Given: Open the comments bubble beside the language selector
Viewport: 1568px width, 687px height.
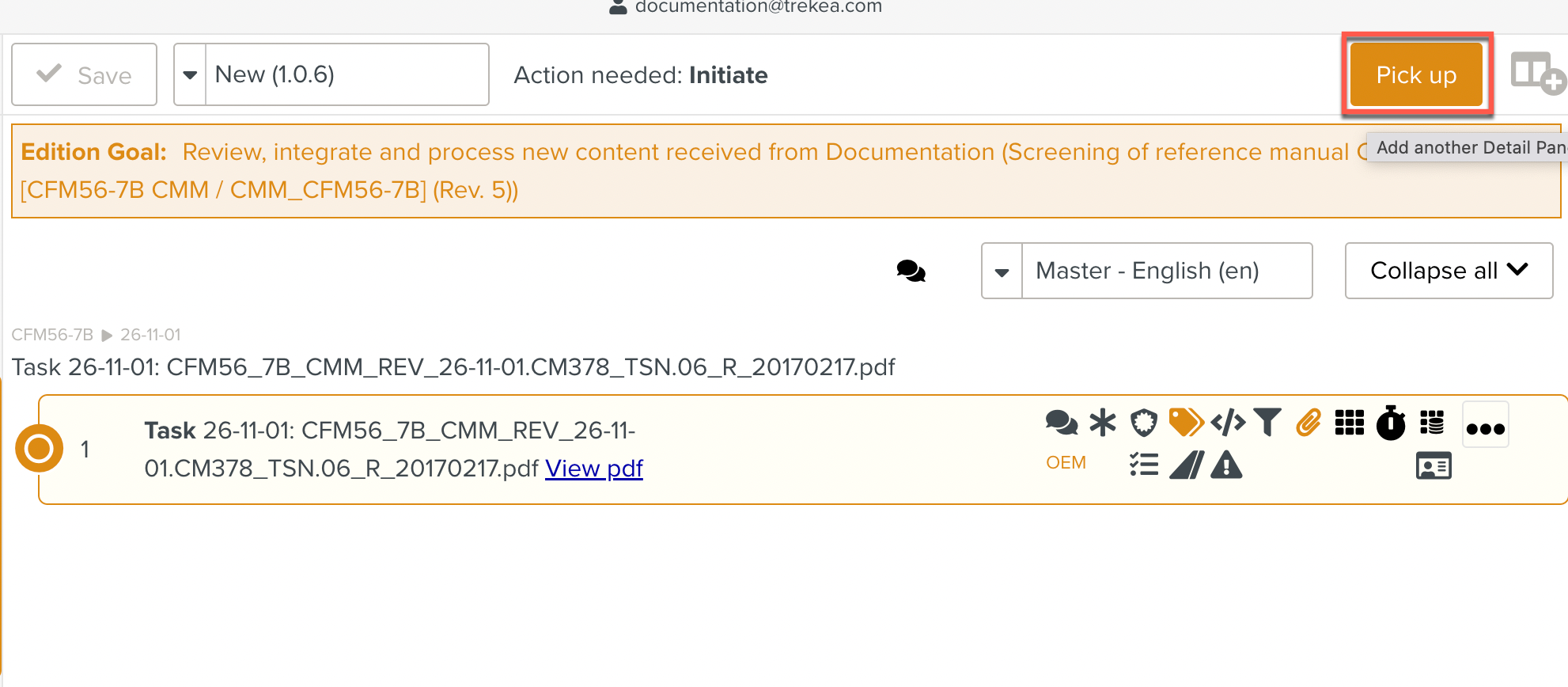Looking at the screenshot, I should [x=911, y=271].
